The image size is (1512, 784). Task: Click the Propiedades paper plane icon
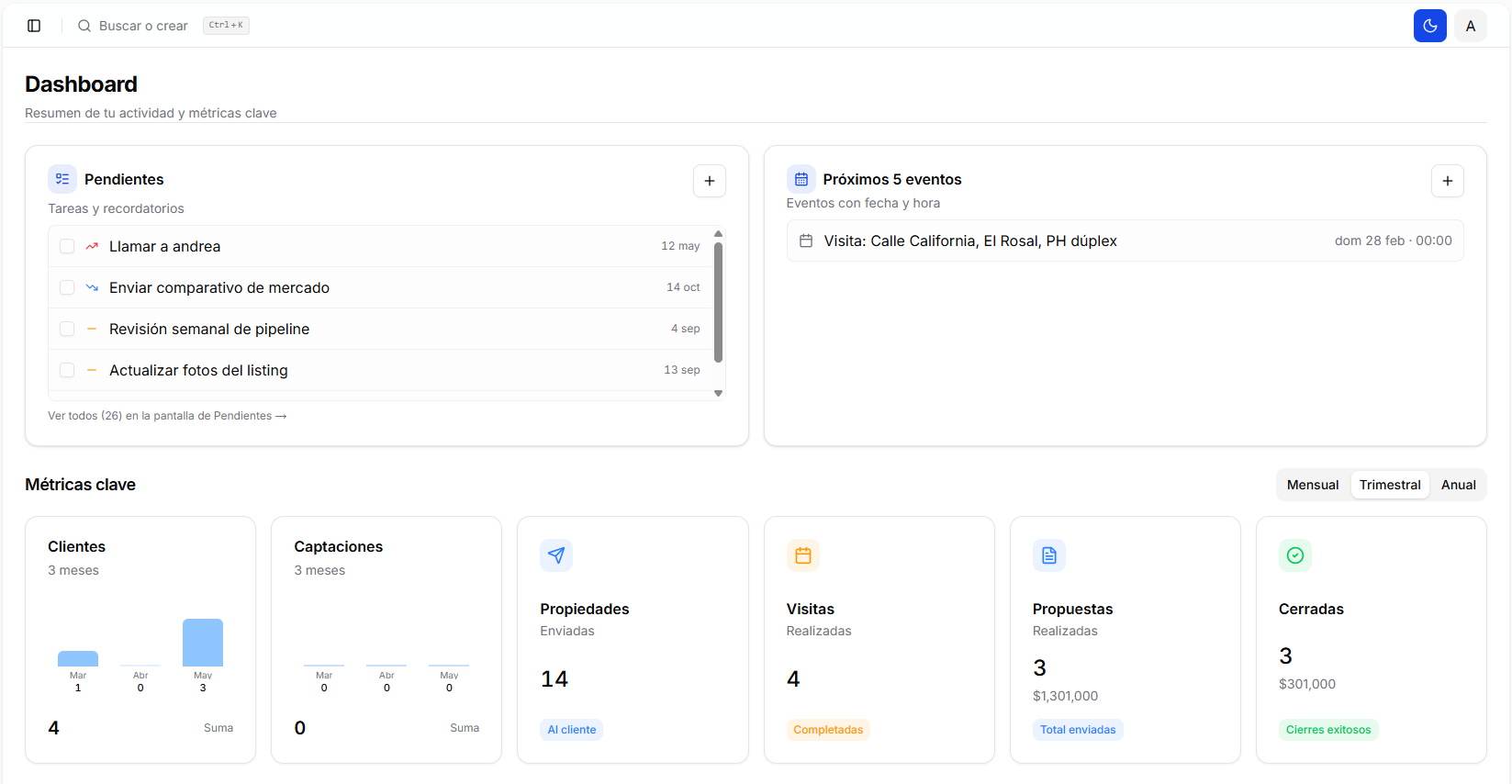556,555
